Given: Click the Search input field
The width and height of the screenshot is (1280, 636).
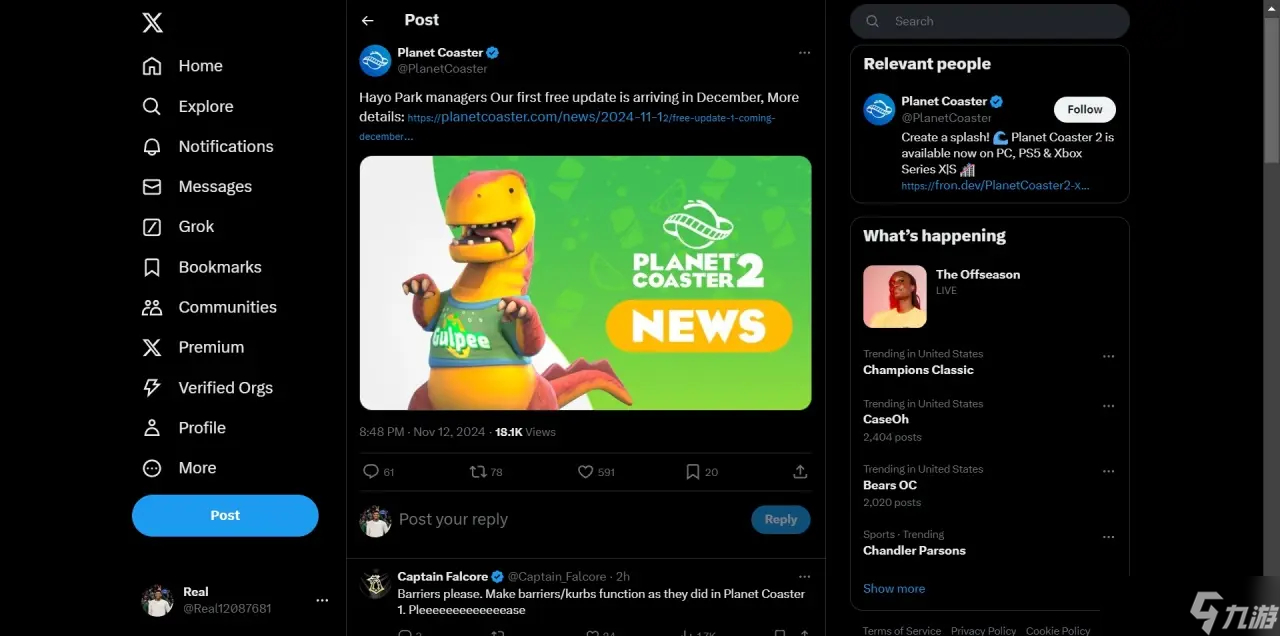Looking at the screenshot, I should coord(1000,21).
